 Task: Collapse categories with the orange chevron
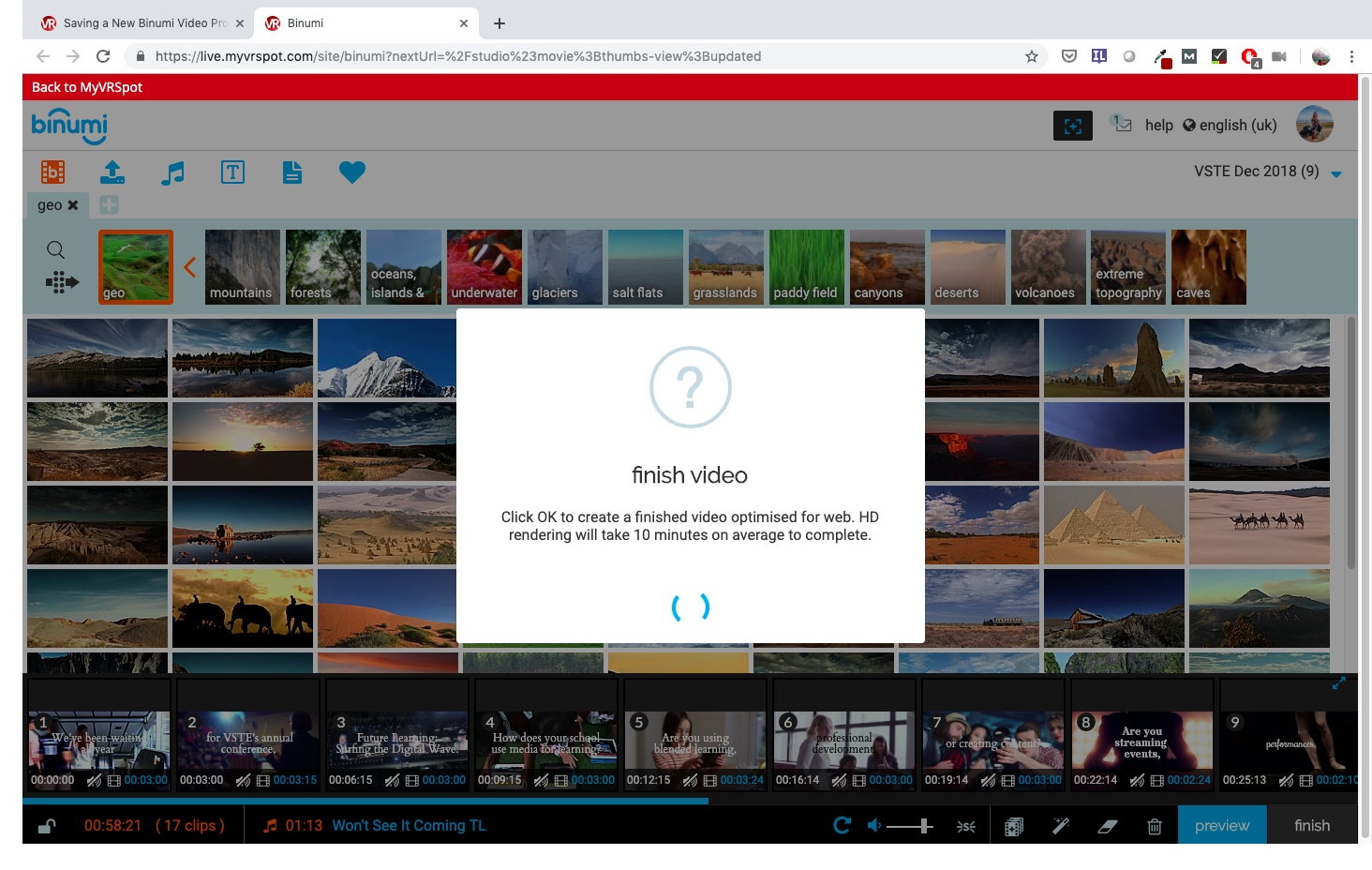[x=189, y=267]
